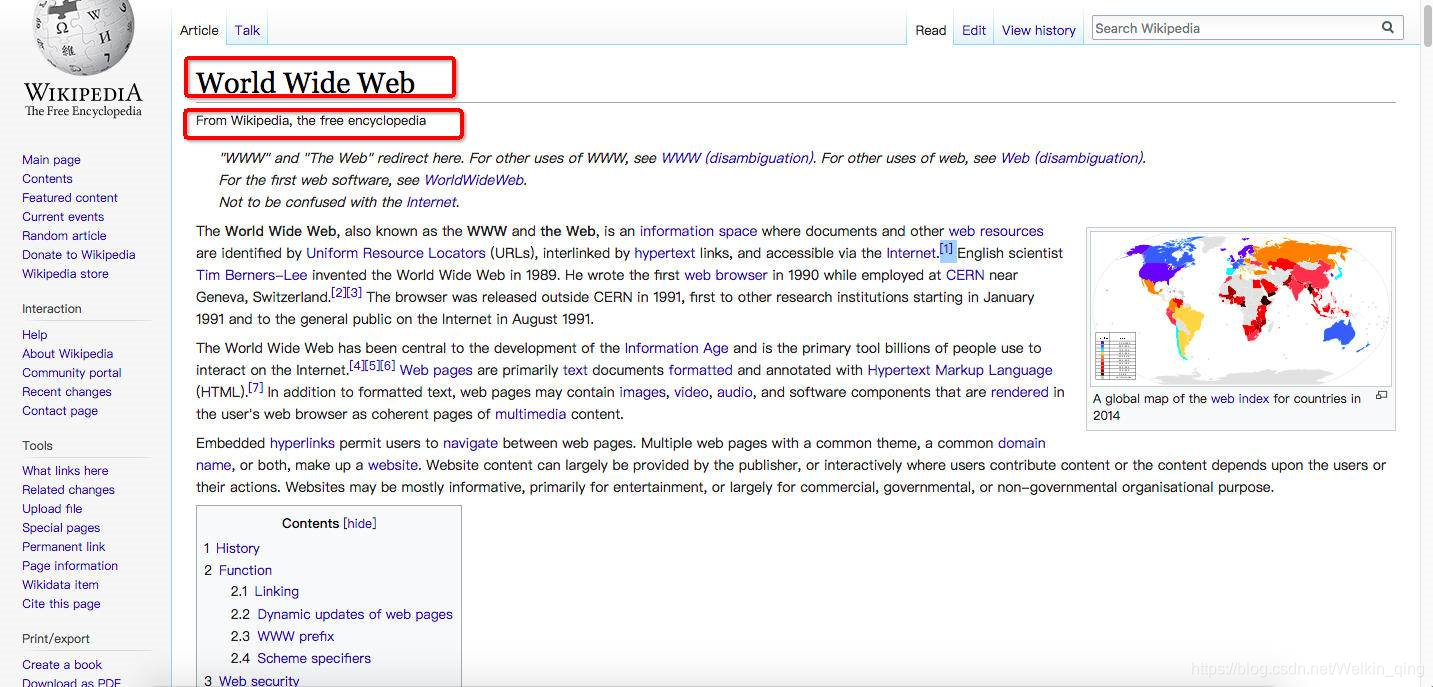Screen dimensions: 1433x687
Task: Open the sidebar Contents link
Action: 47,179
